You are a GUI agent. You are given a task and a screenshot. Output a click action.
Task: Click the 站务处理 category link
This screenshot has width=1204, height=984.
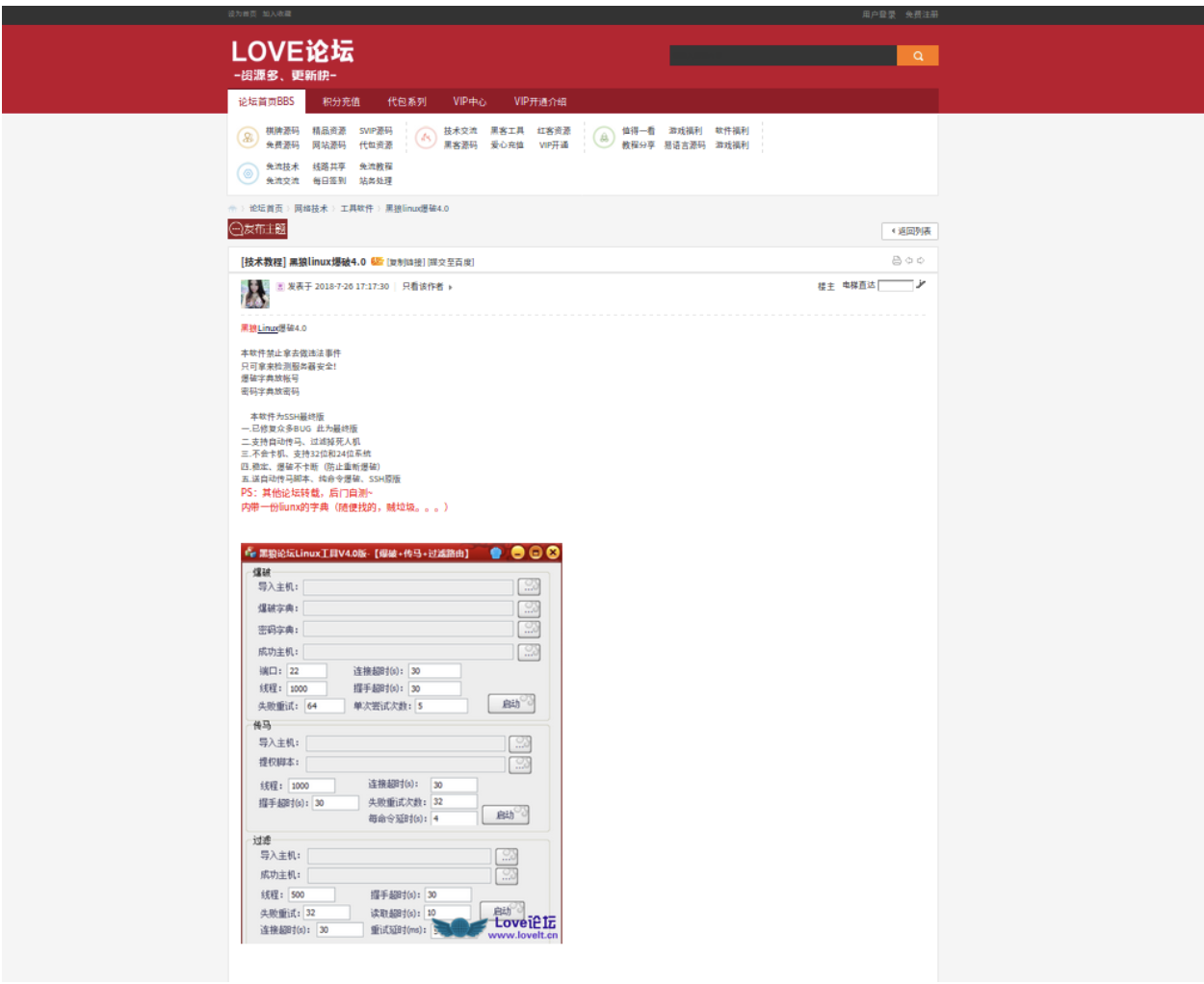pos(376,181)
